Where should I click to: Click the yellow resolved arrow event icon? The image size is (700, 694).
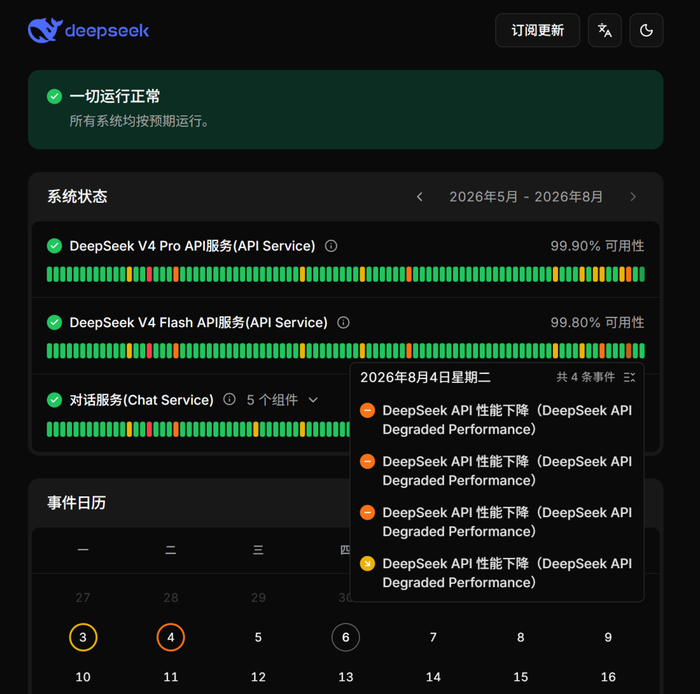[367, 564]
